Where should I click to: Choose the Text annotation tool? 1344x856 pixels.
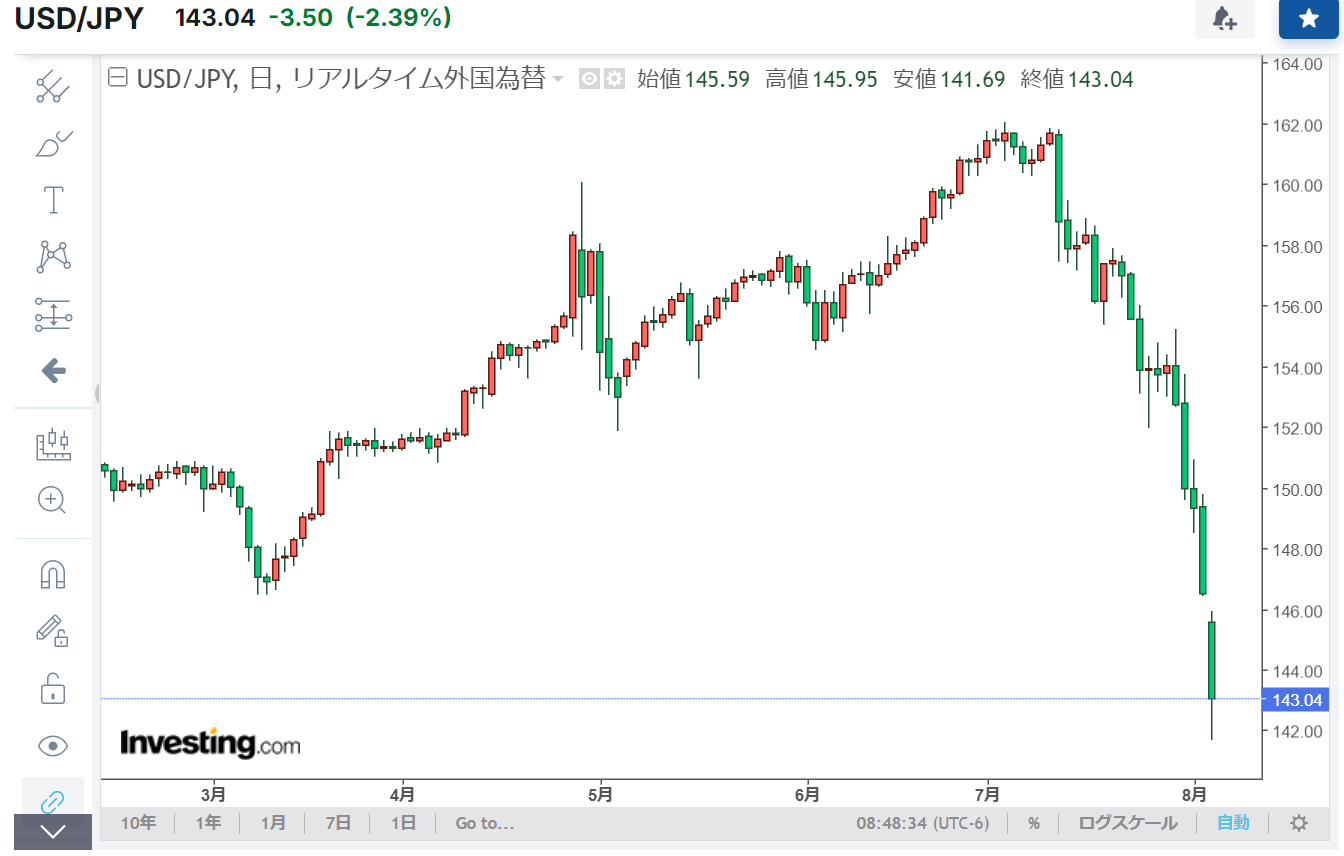[x=52, y=200]
